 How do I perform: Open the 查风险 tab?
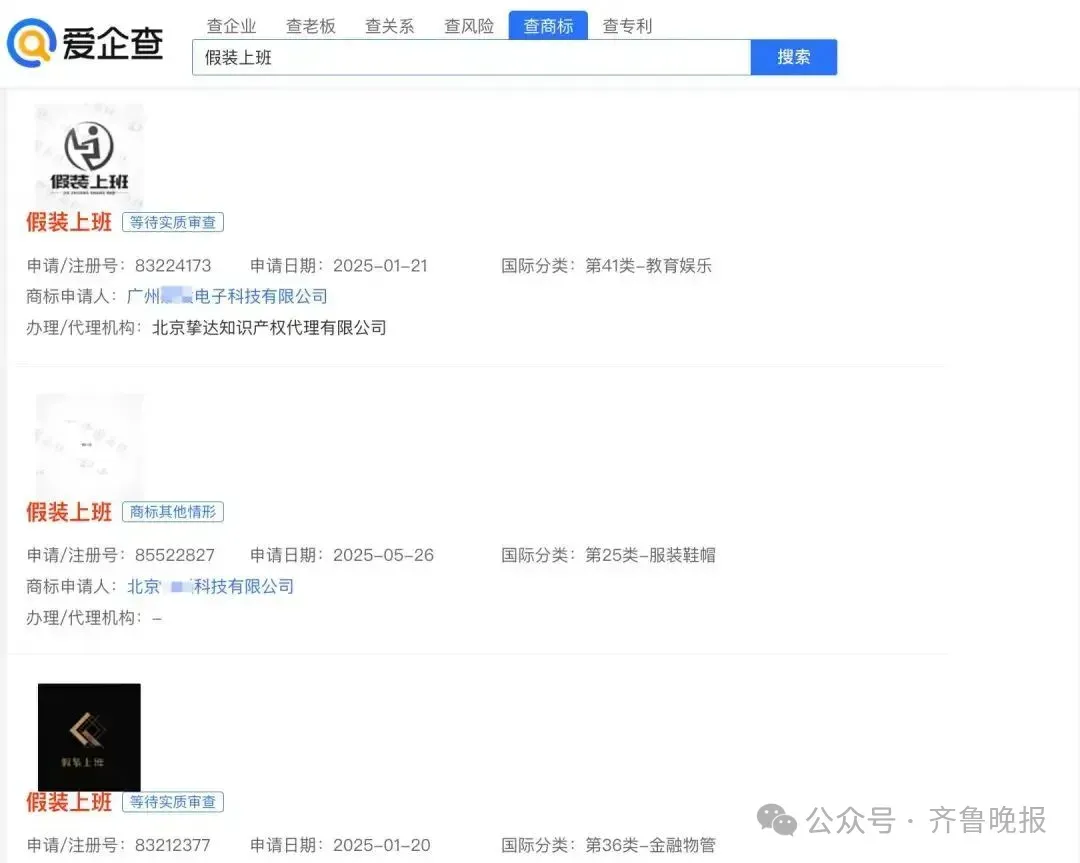click(x=469, y=26)
